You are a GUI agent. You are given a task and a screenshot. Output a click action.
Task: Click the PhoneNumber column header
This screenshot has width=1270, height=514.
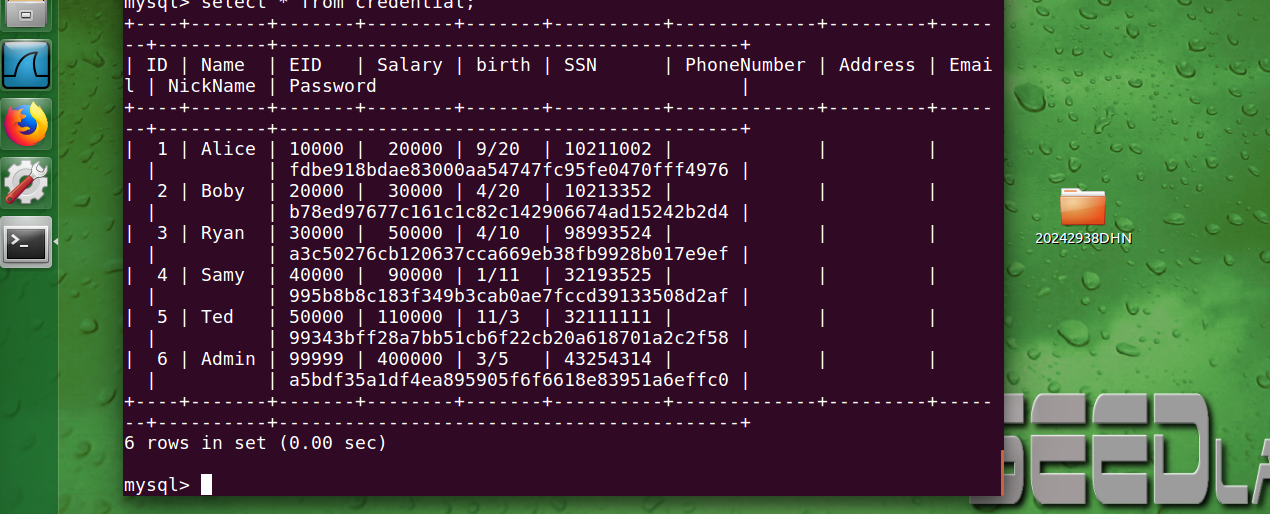pyautogui.click(x=745, y=65)
